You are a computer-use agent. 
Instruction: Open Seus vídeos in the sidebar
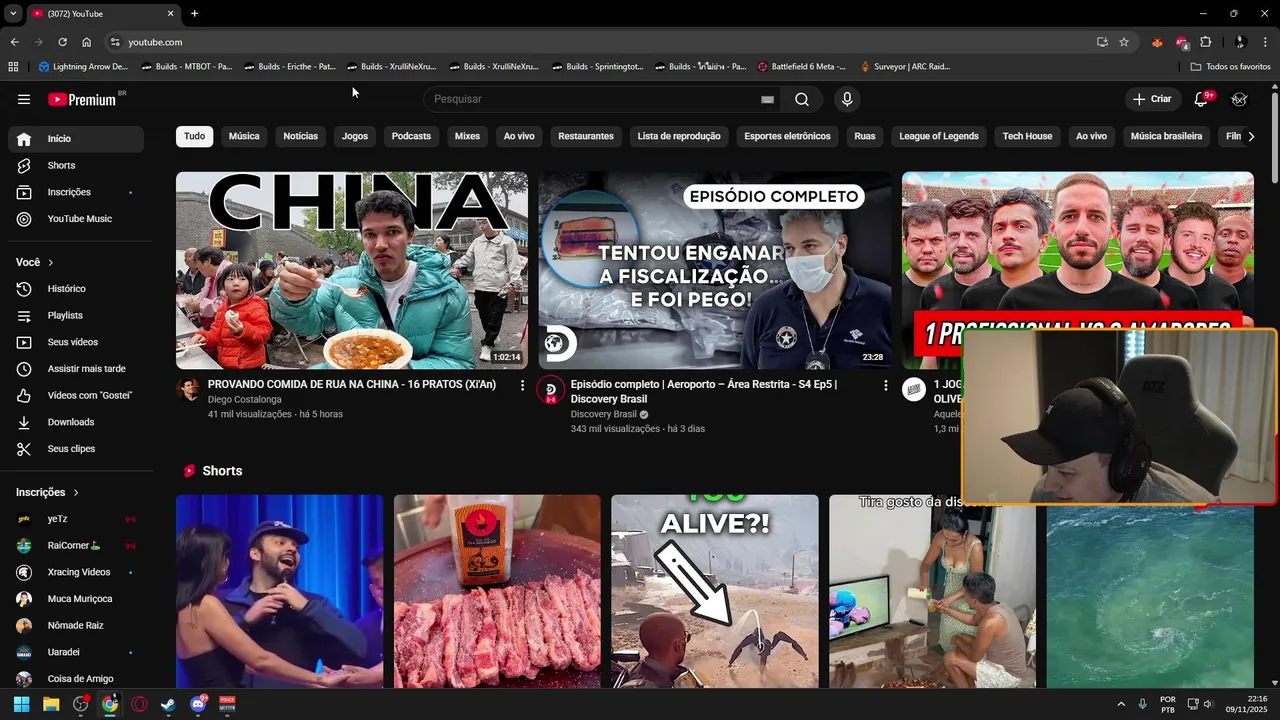(76, 342)
